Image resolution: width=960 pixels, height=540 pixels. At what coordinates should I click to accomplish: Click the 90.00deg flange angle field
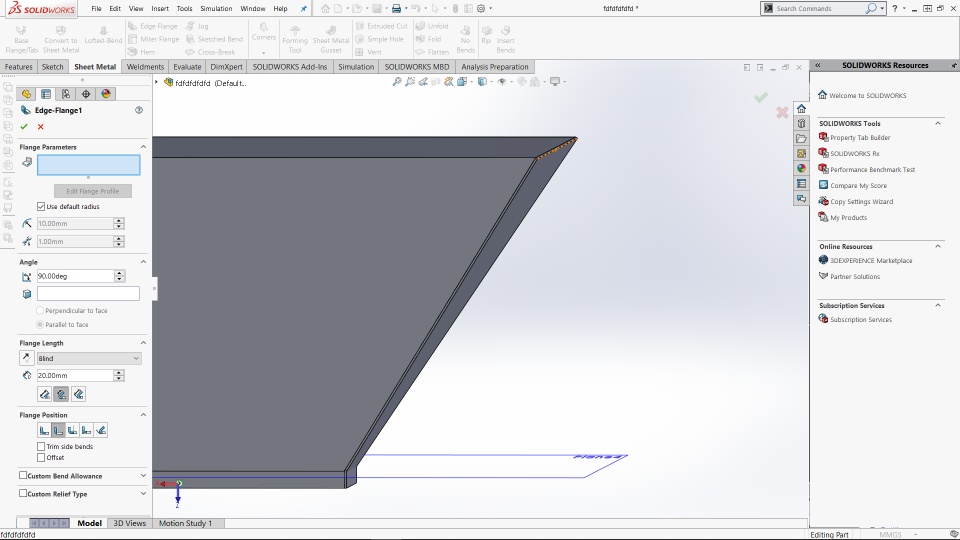(75, 276)
